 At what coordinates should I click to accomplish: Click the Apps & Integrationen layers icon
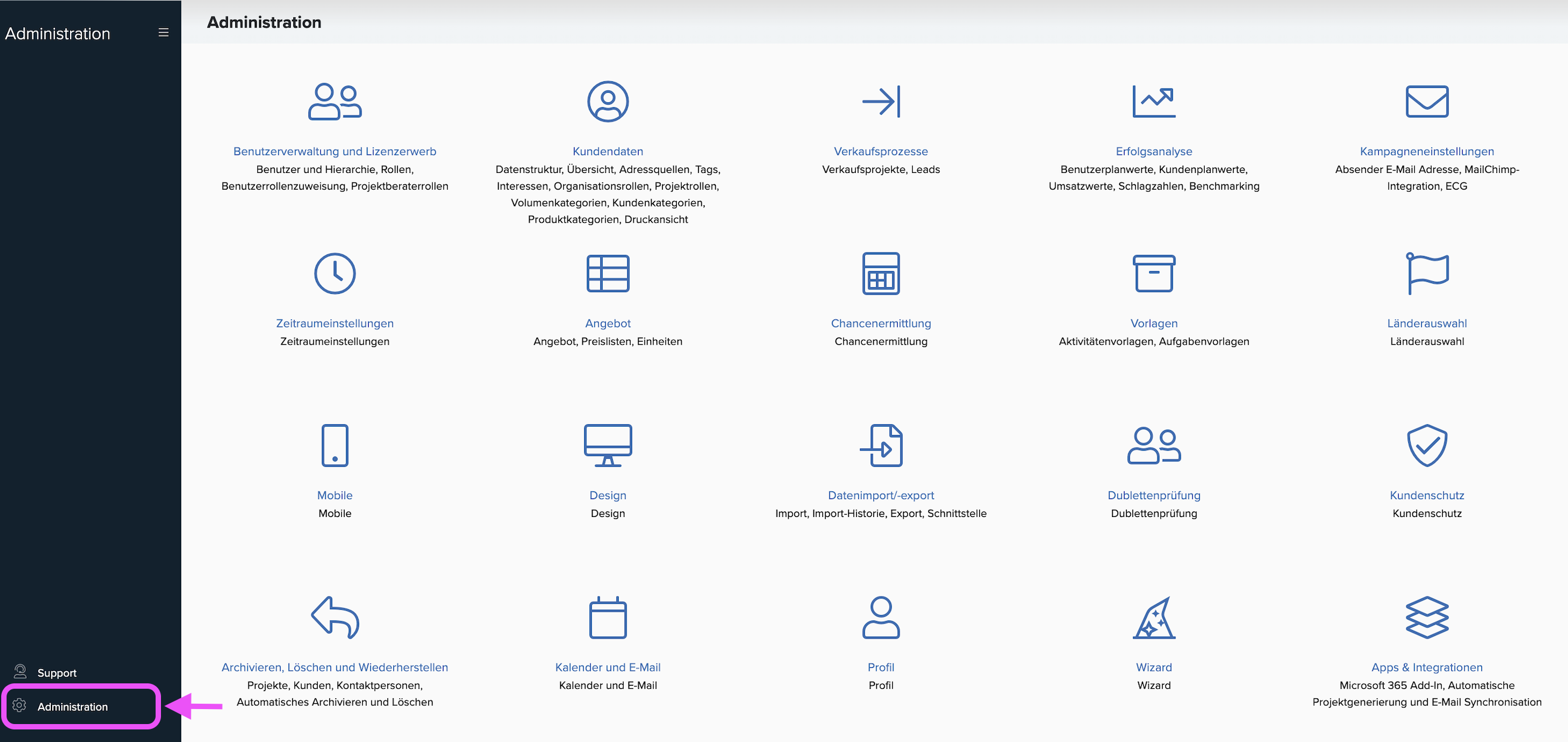[1426, 617]
